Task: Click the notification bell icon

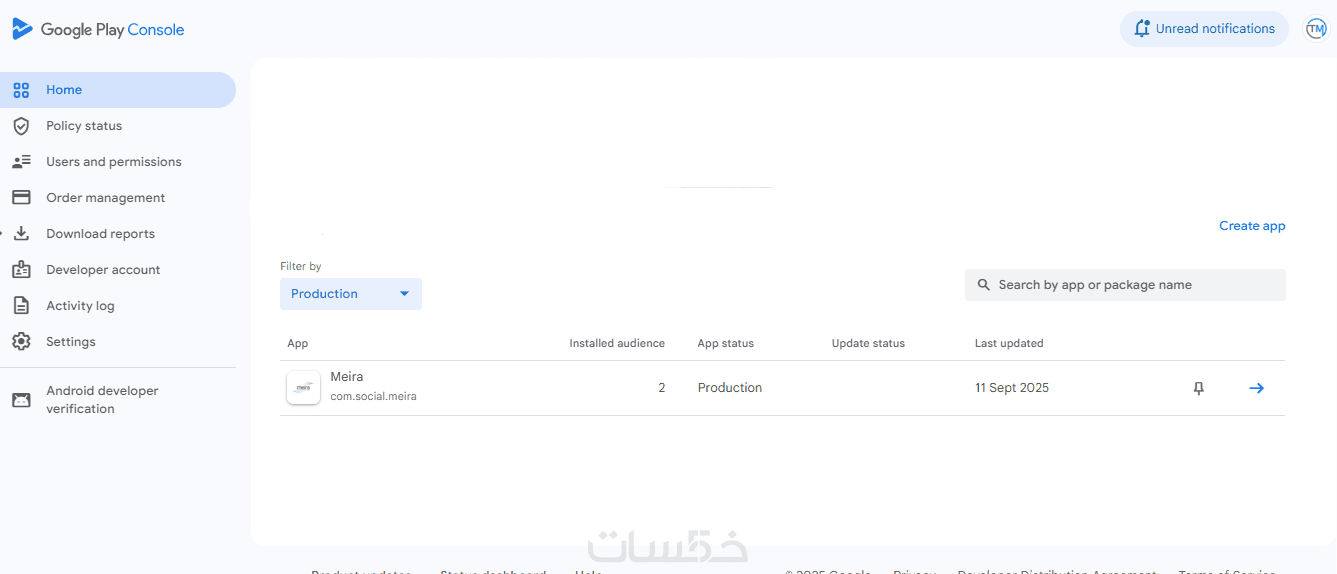Action: tap(1142, 29)
